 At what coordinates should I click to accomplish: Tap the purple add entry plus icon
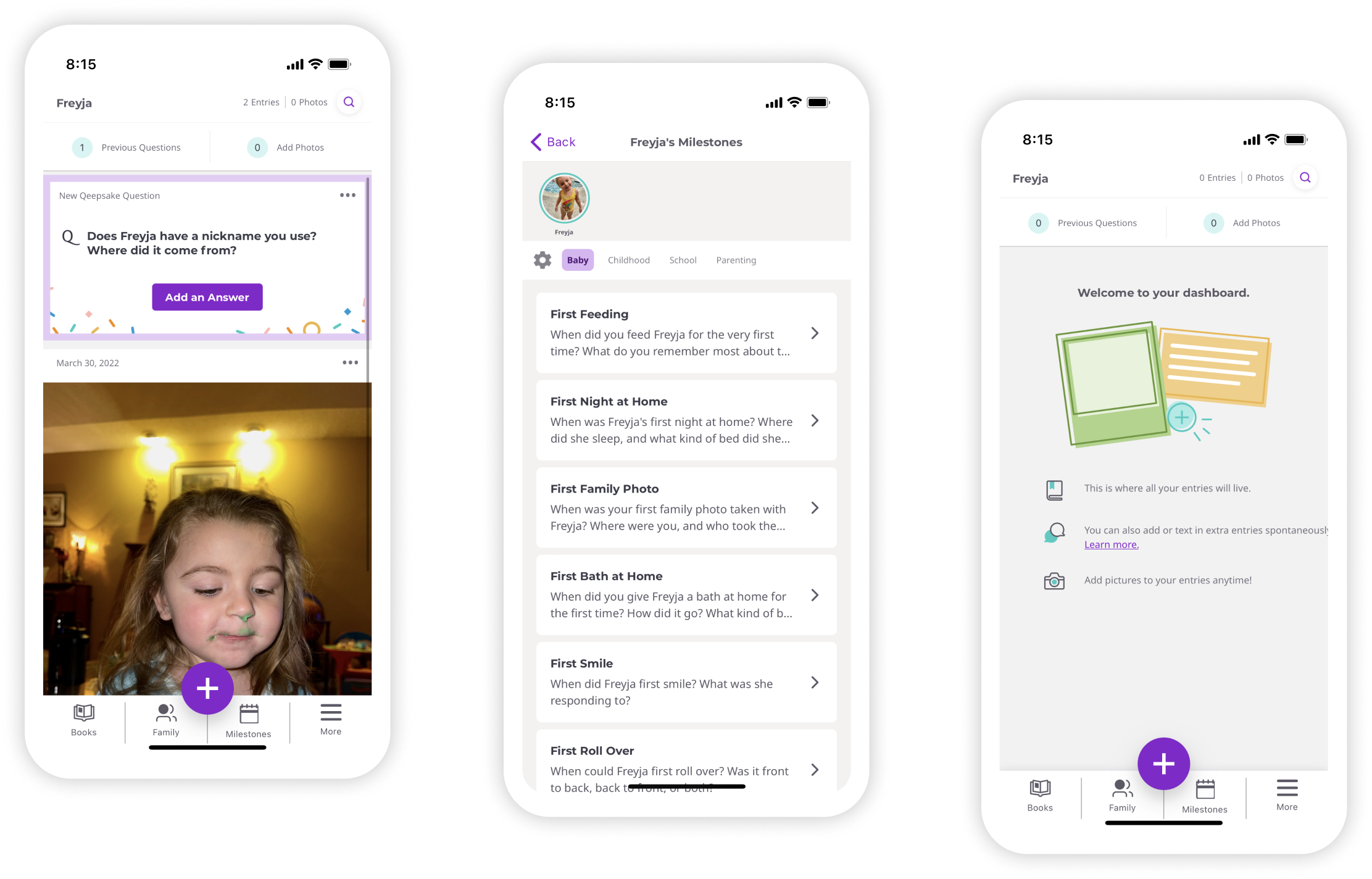(208, 688)
